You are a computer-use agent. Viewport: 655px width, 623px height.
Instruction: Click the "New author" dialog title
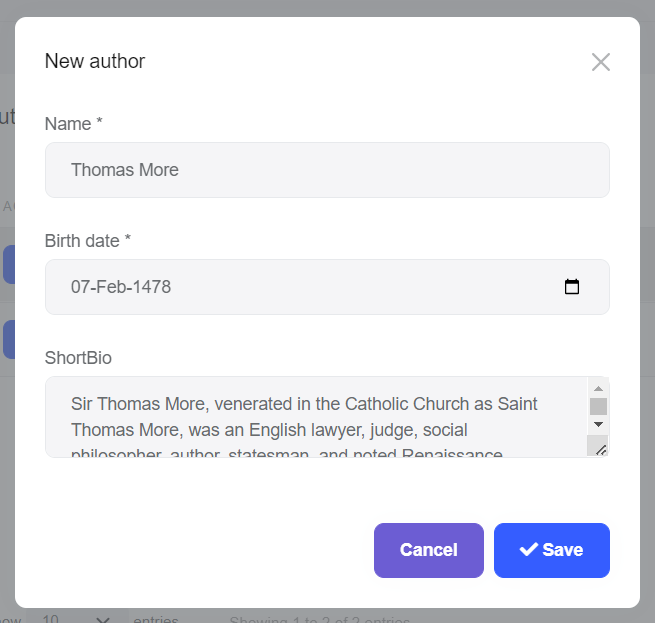click(x=95, y=61)
